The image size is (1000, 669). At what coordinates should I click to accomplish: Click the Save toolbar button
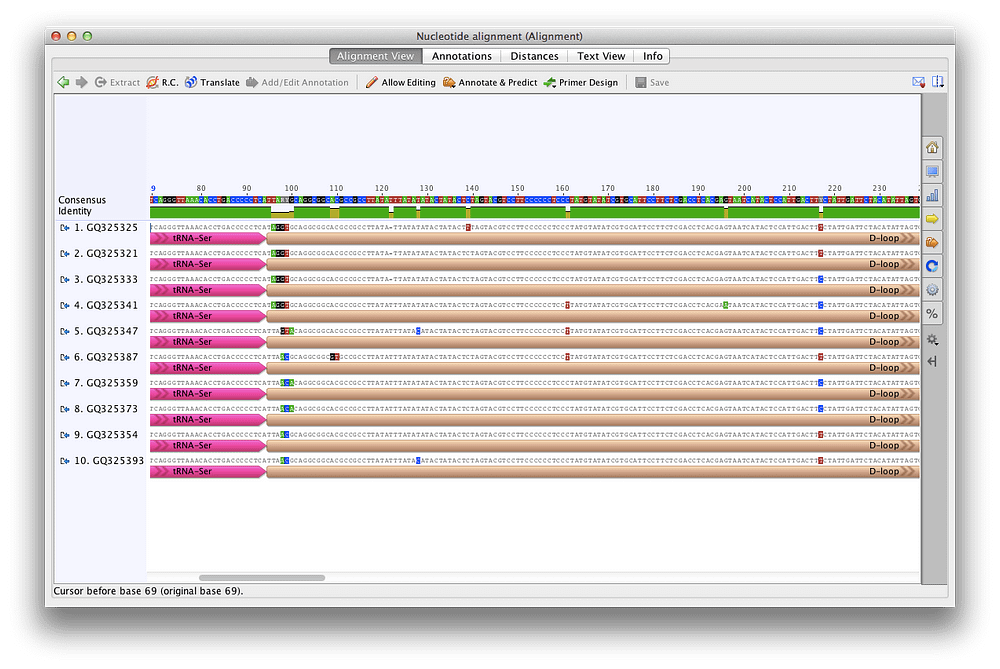coord(652,82)
